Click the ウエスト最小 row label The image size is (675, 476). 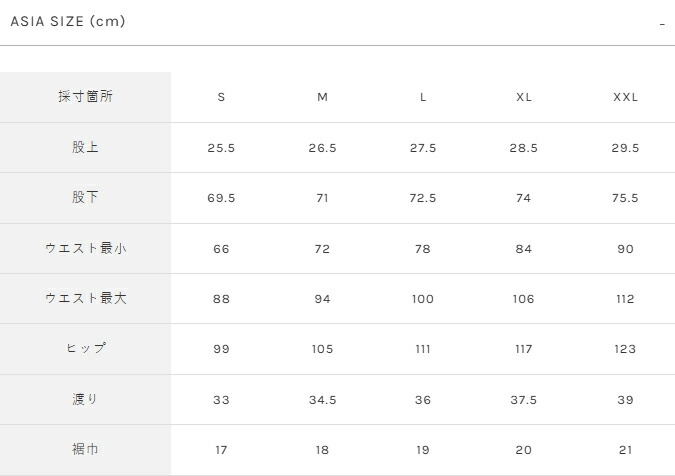pos(85,248)
